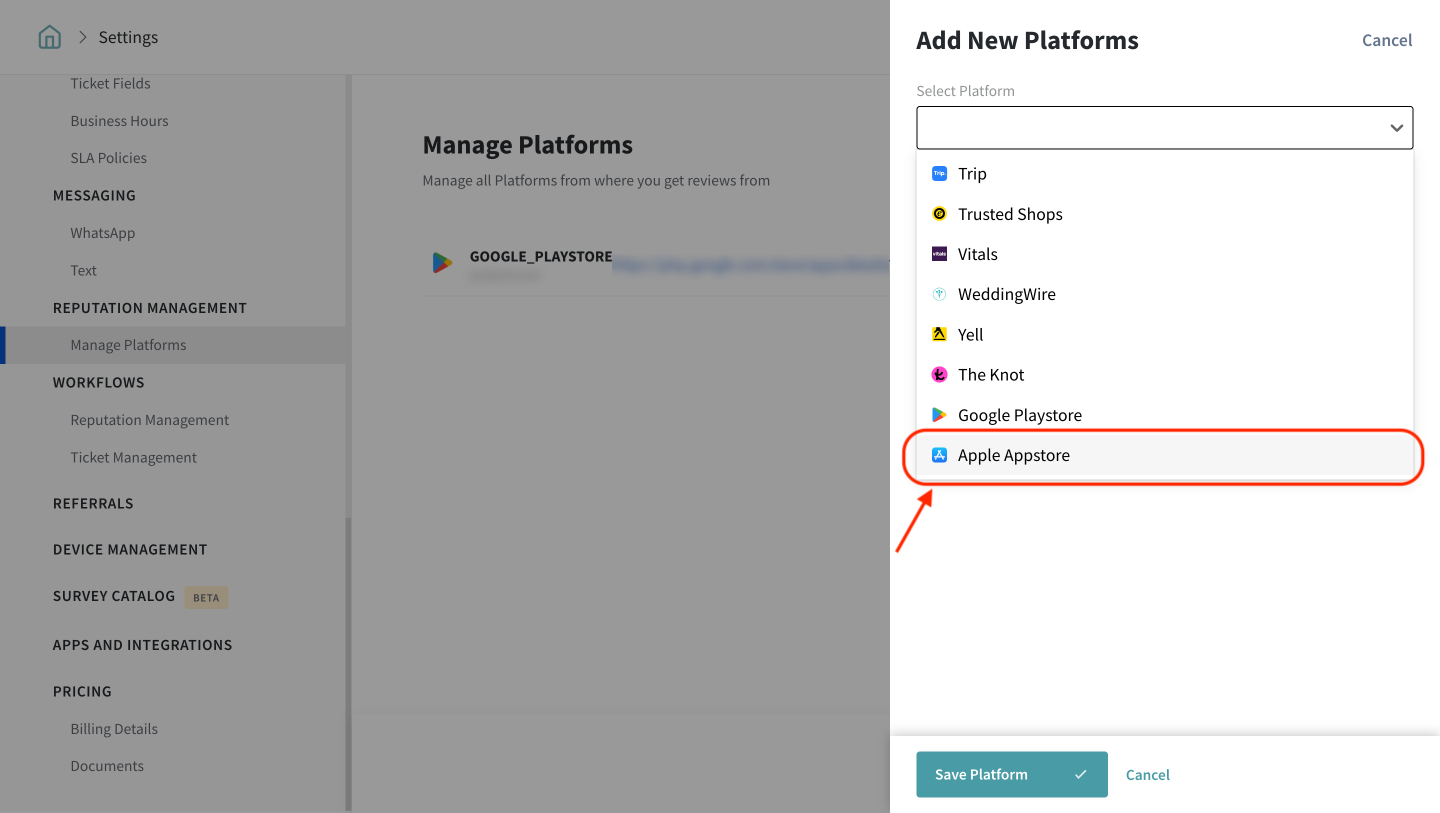Select Trusted Shops option in dropdown

tap(1010, 214)
